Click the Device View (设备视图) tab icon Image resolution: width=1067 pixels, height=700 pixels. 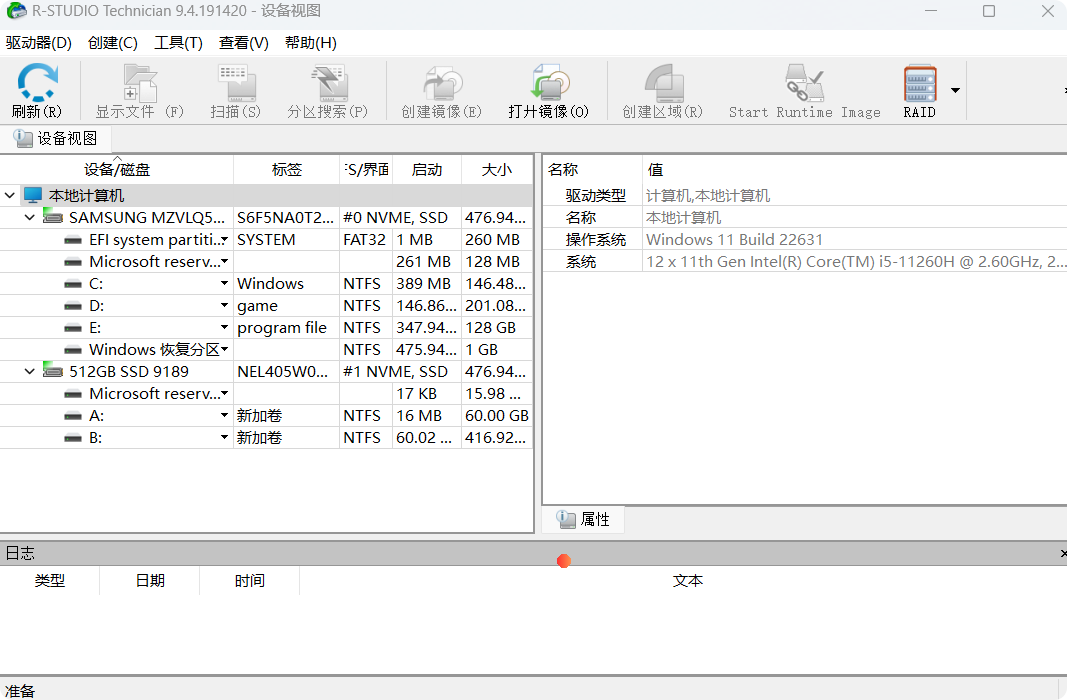tap(23, 138)
